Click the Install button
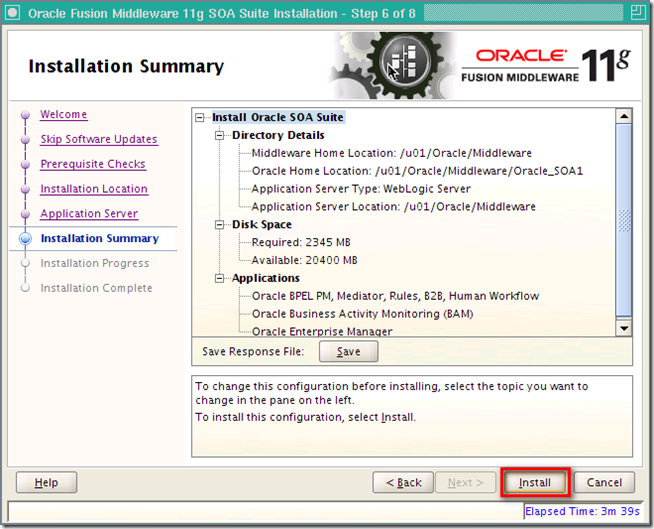 [x=535, y=483]
